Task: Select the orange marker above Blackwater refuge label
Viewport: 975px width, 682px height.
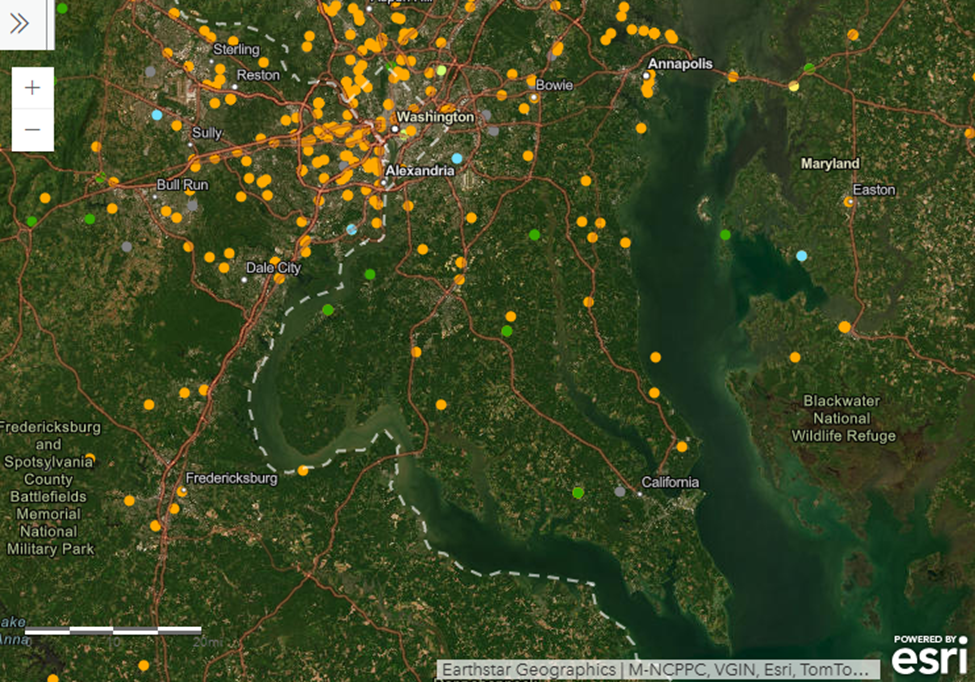Action: point(794,357)
